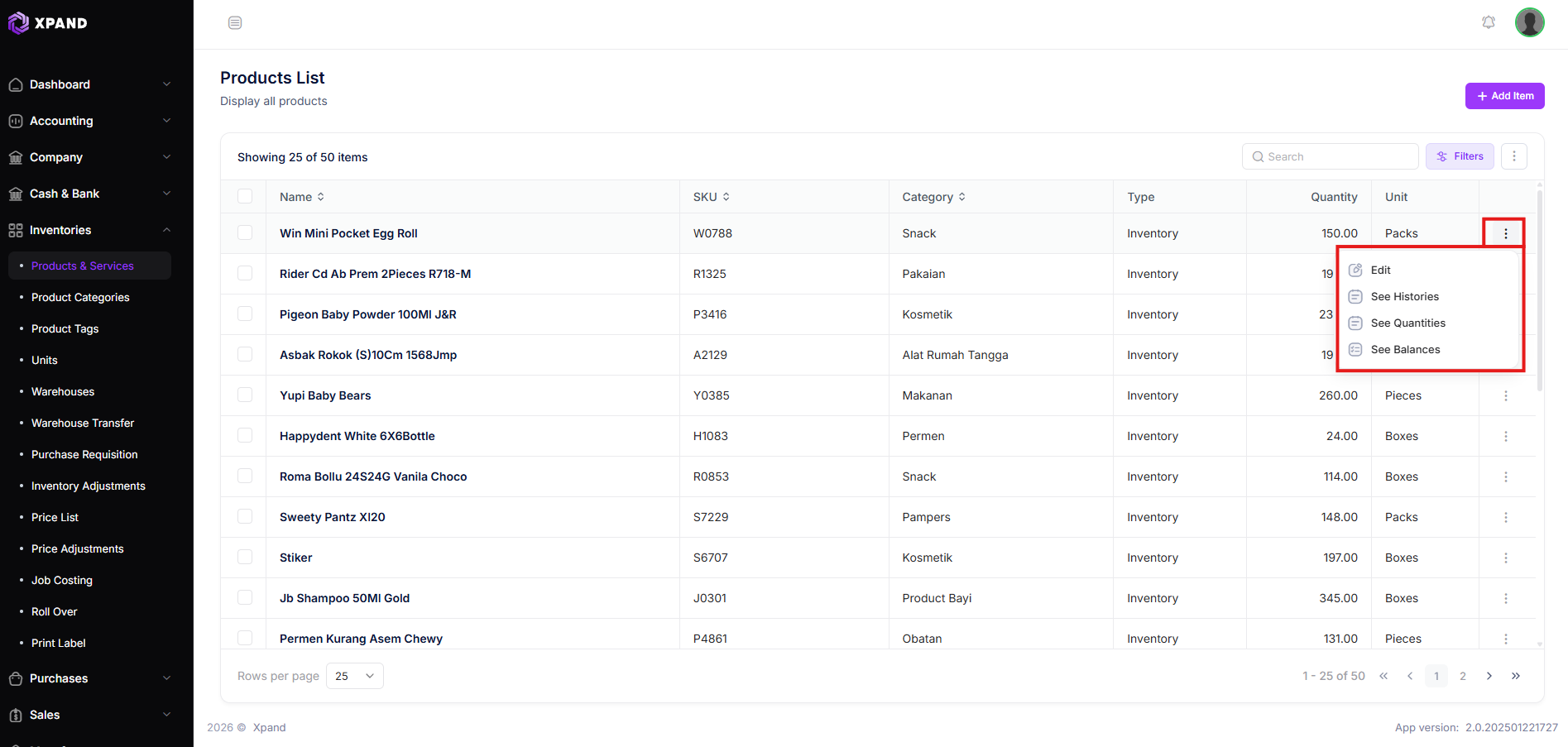Tick the checkbox for Win Mini Pocket Egg Roll

[245, 232]
